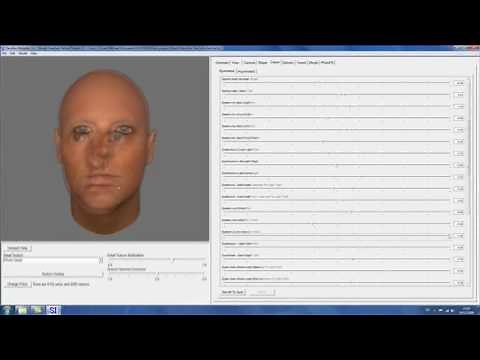Screen dimensions: 480x360
Task: Open the Windows Start menu
Action: pyautogui.click(x=6, y=310)
